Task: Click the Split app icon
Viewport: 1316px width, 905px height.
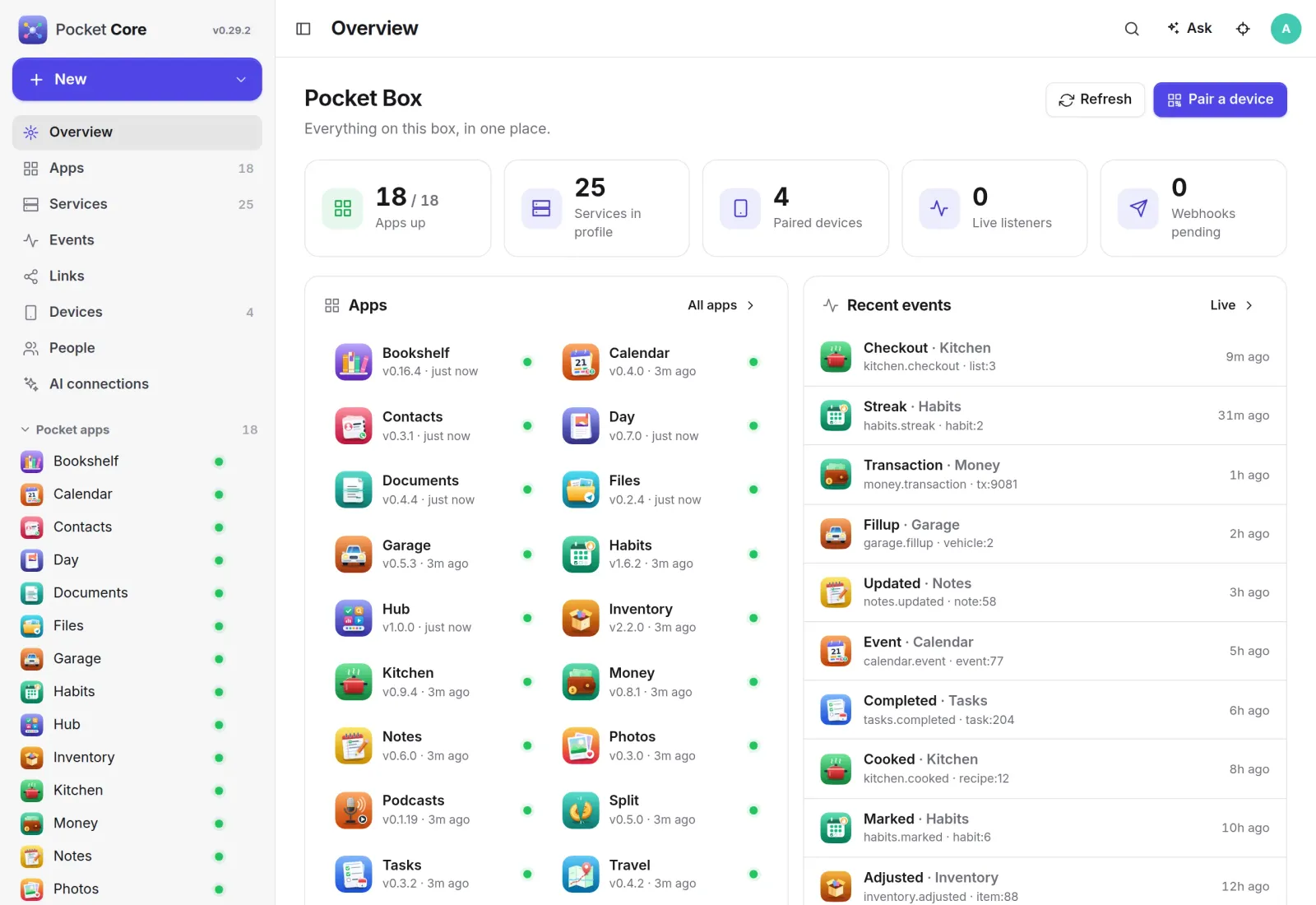Action: point(581,810)
